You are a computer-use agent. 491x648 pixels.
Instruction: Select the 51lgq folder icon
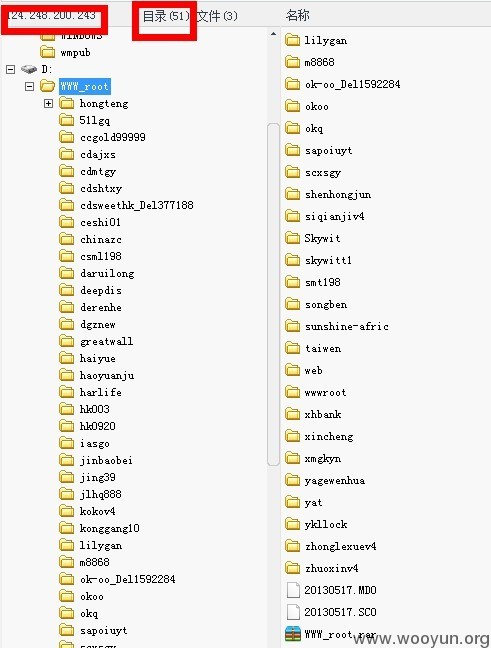point(67,120)
